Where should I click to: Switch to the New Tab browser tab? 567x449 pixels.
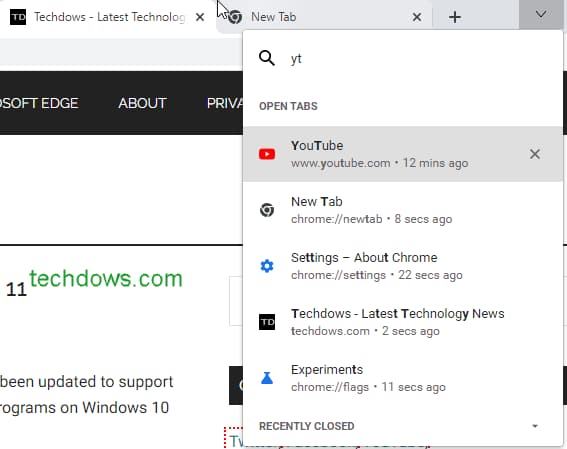[324, 17]
